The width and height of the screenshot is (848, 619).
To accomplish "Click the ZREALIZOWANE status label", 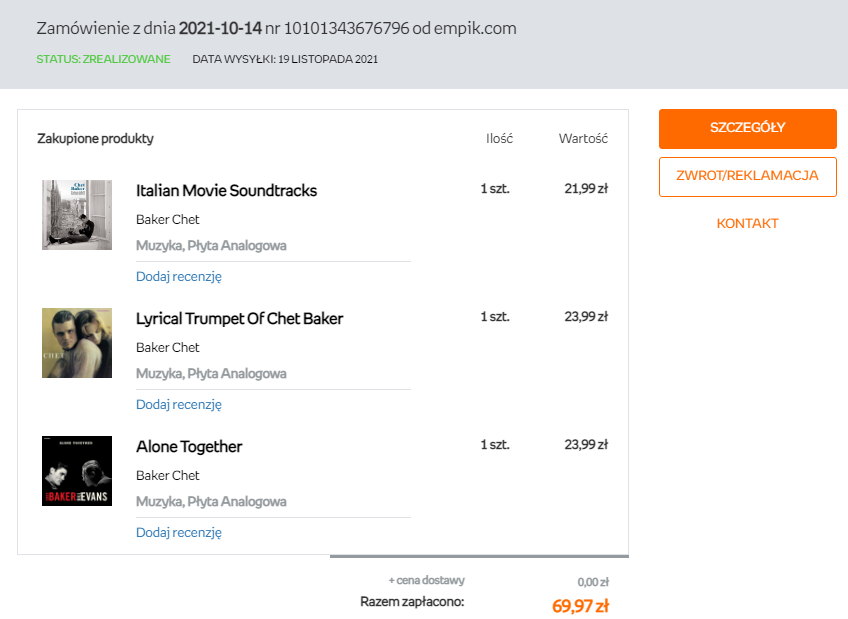I will (x=103, y=59).
